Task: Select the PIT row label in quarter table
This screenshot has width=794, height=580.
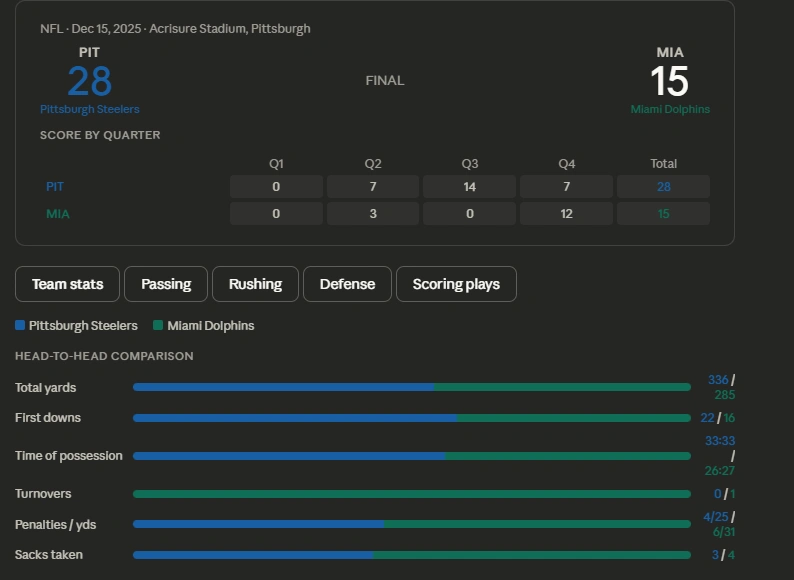Action: (x=55, y=186)
